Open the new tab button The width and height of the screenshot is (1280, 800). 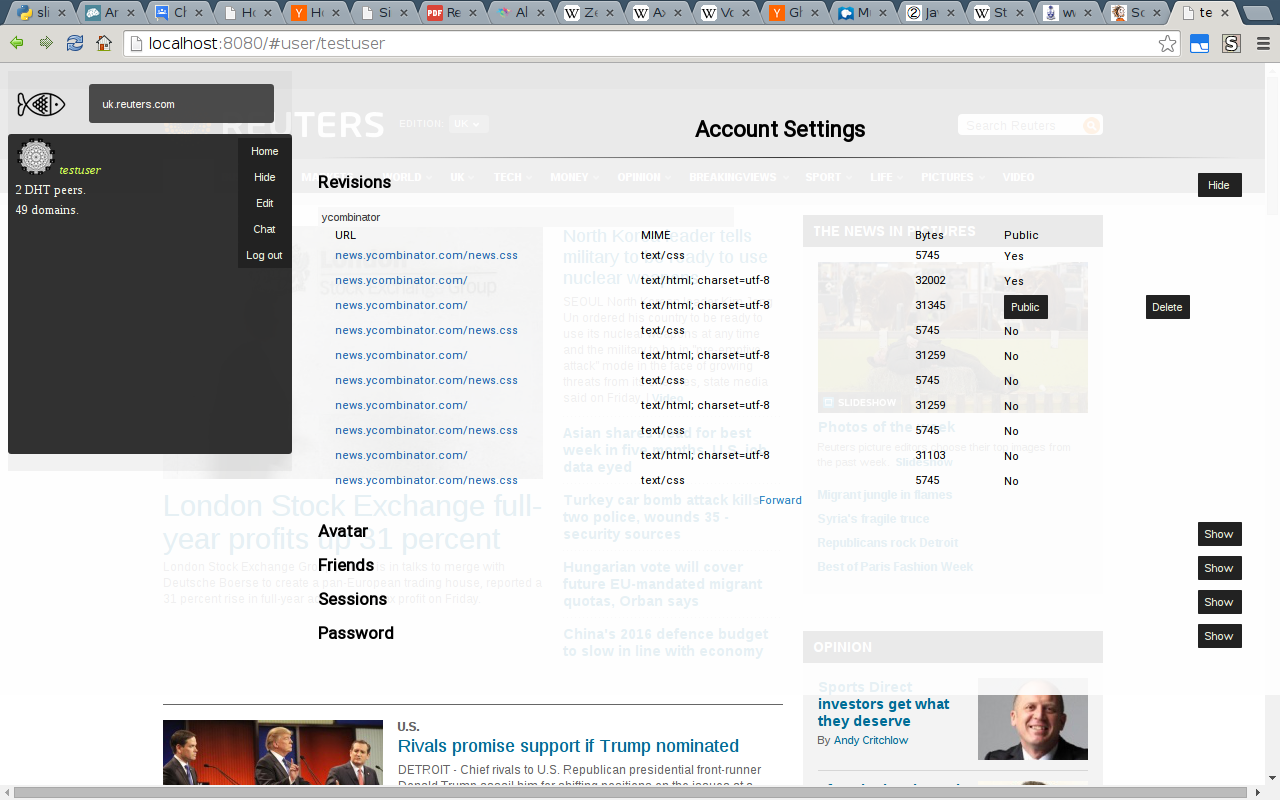pos(1256,14)
